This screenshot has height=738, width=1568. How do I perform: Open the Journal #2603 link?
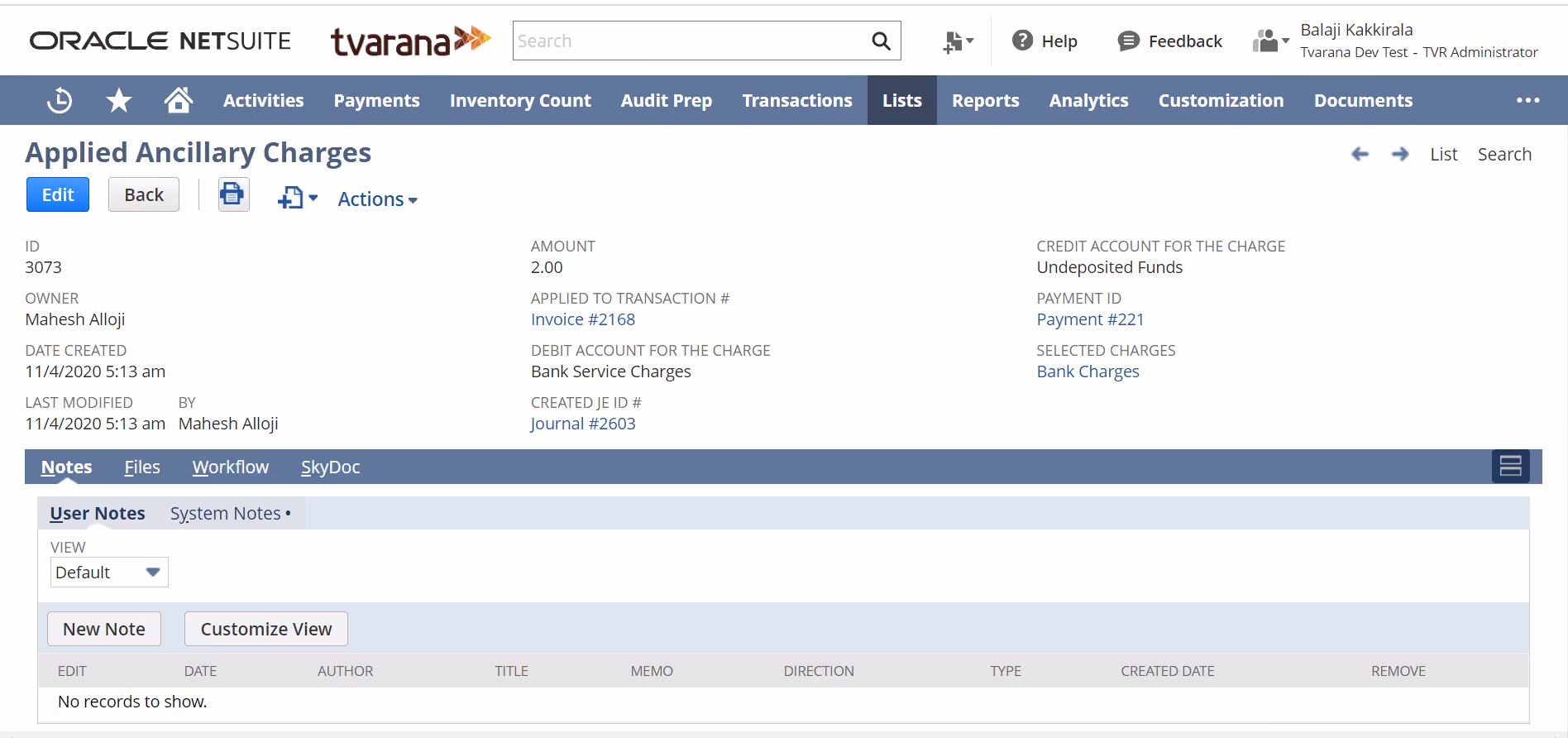[x=583, y=424]
